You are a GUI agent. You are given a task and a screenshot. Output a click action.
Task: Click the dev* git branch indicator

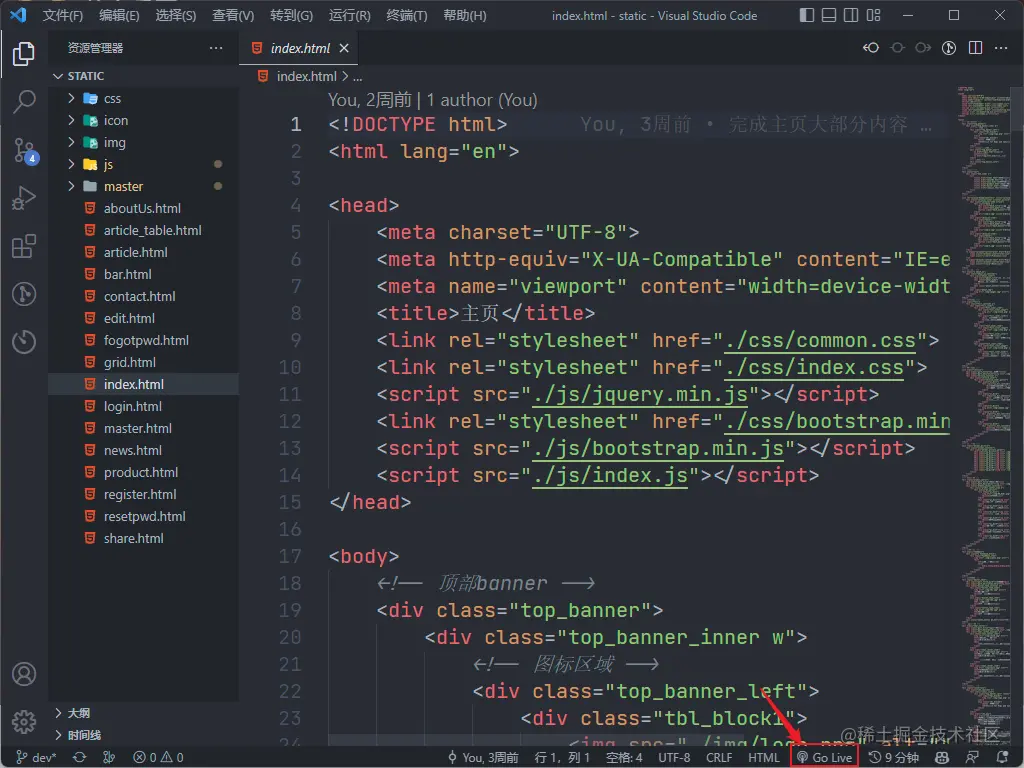36,758
